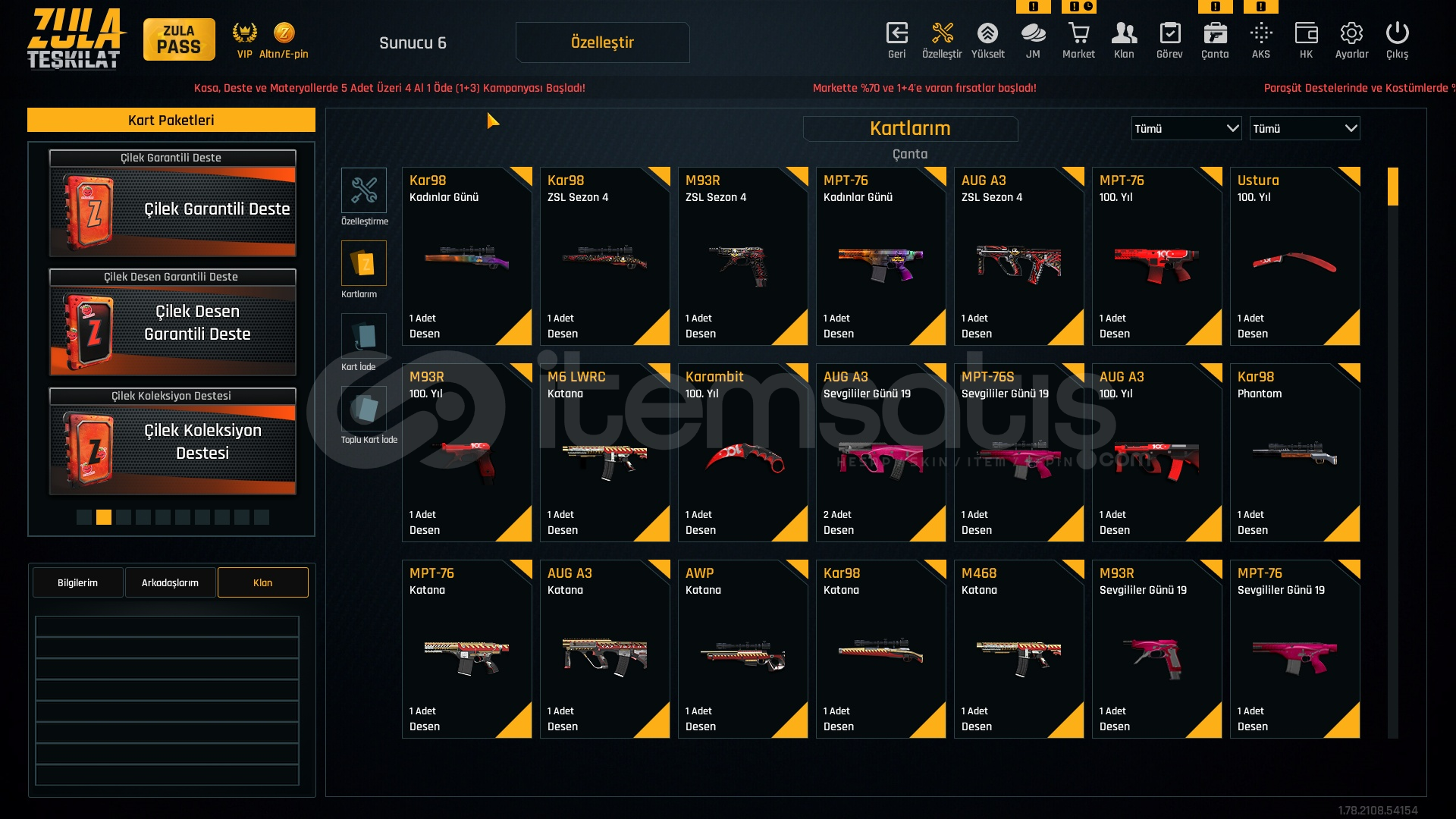Open the Klan icon in top bar
Screen dimensions: 1456x819
click(x=1124, y=33)
